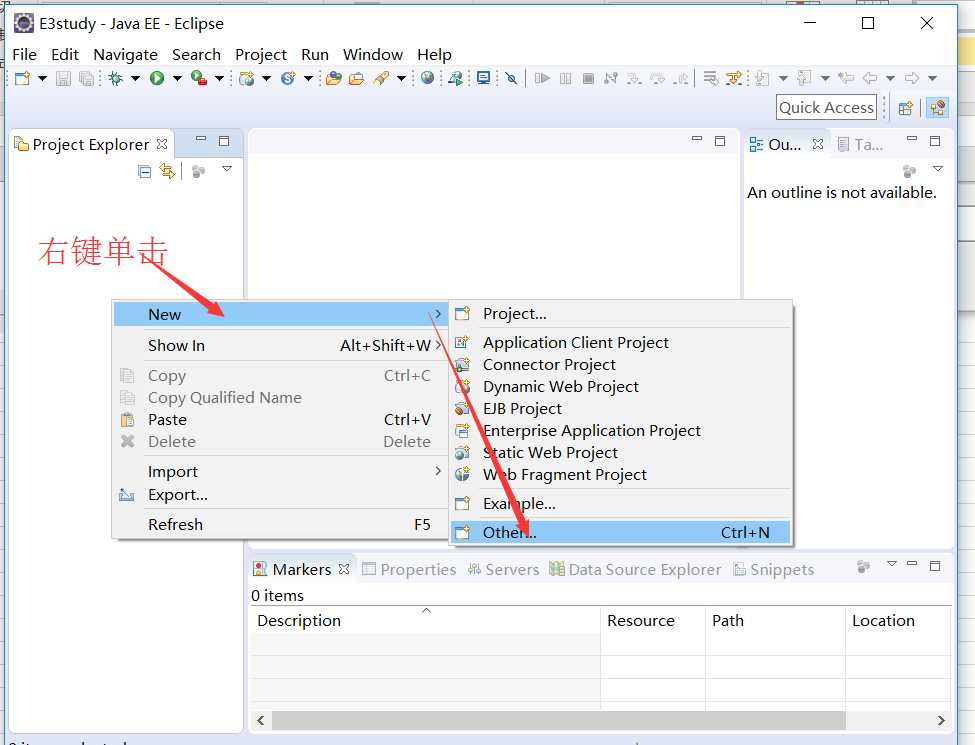Open the Markers View Menu triangle
The width and height of the screenshot is (975, 745).
click(x=892, y=564)
